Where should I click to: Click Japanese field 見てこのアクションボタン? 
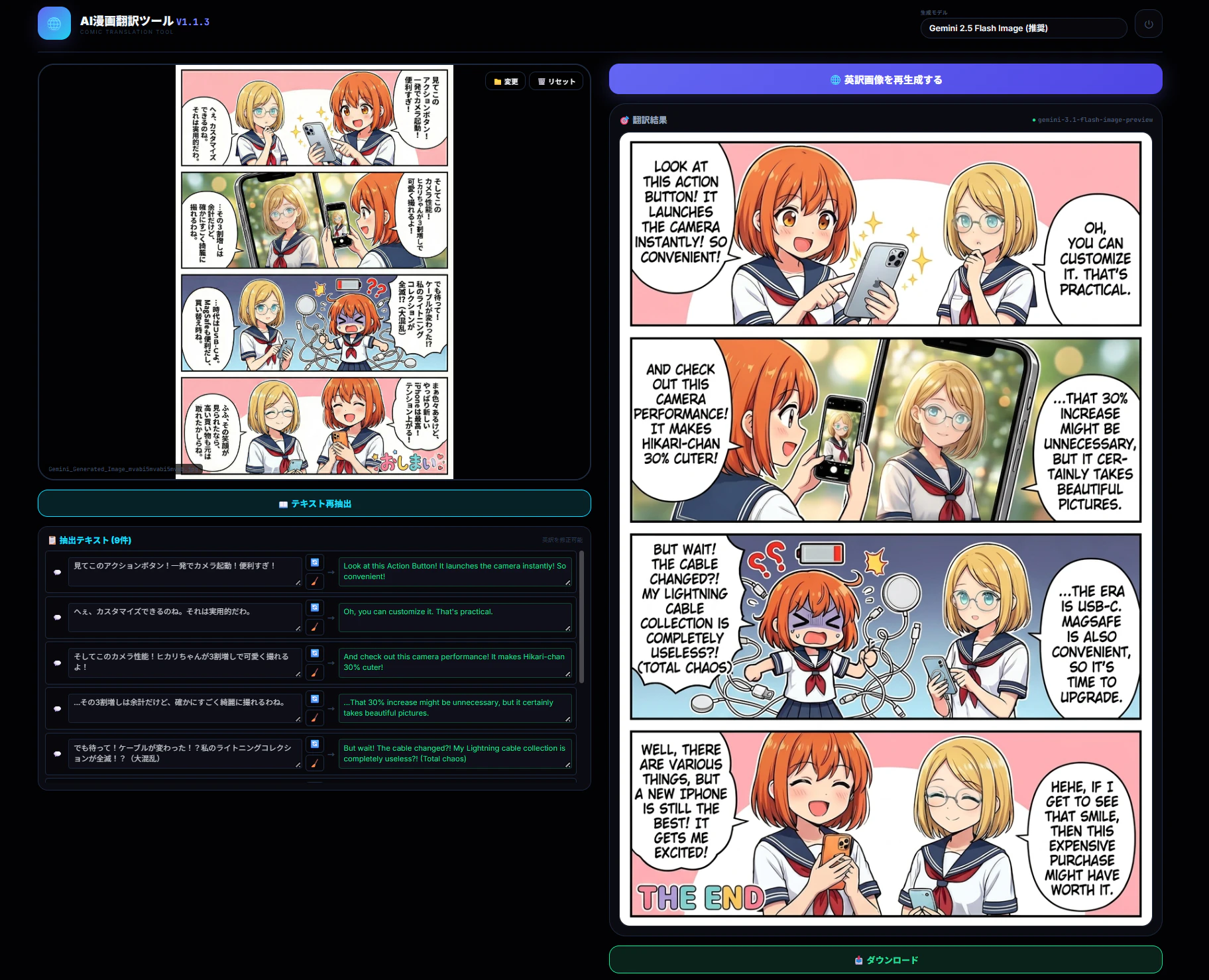185,572
